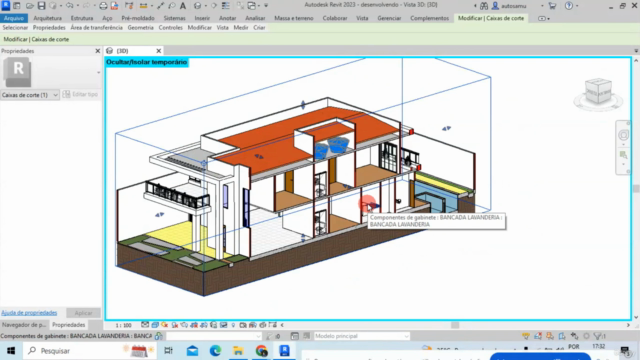Toggle Select Elements by Face in status bar
This screenshot has width=640, height=360.
562,336
